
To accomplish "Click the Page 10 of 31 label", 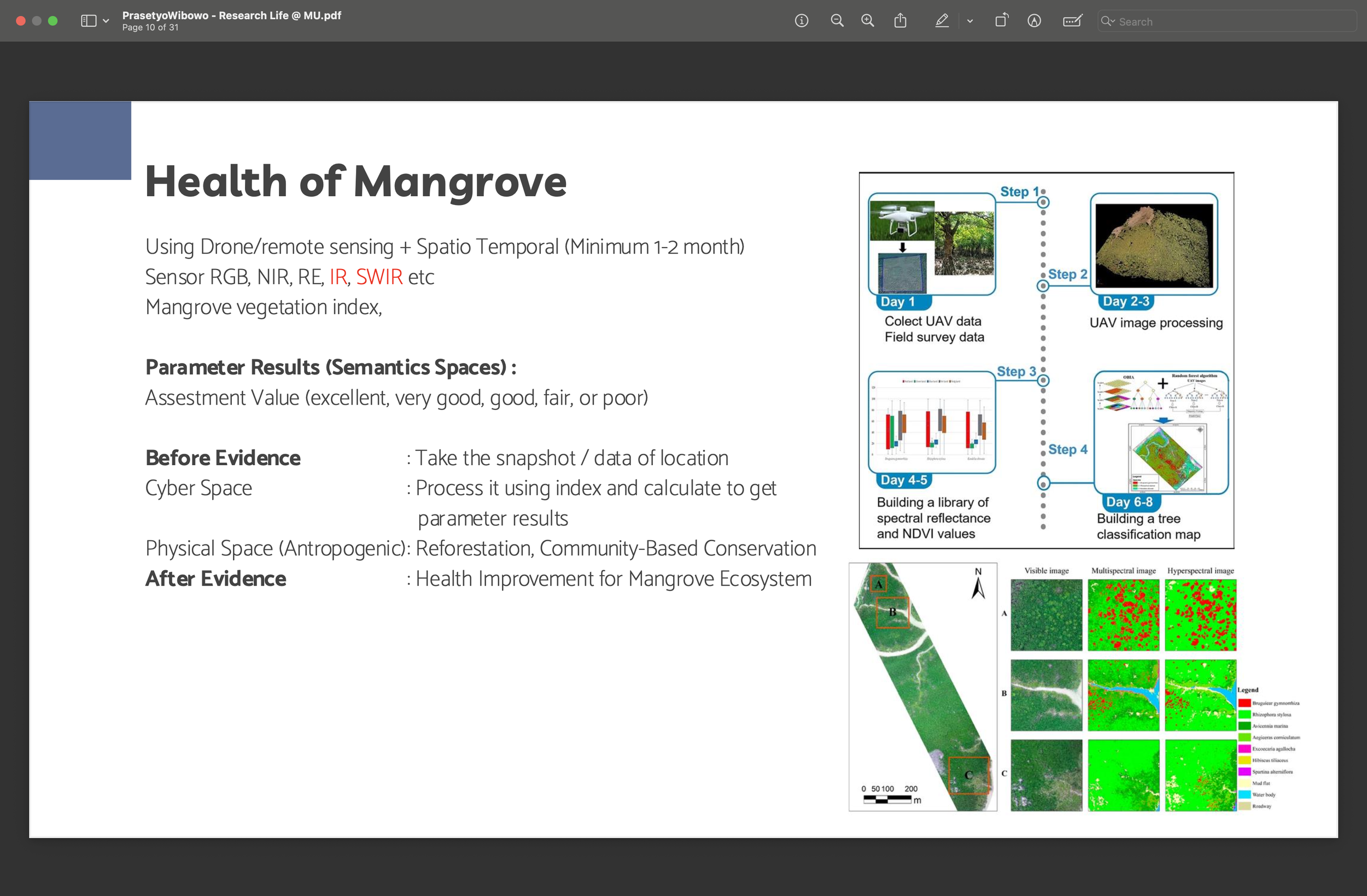I will (150, 27).
